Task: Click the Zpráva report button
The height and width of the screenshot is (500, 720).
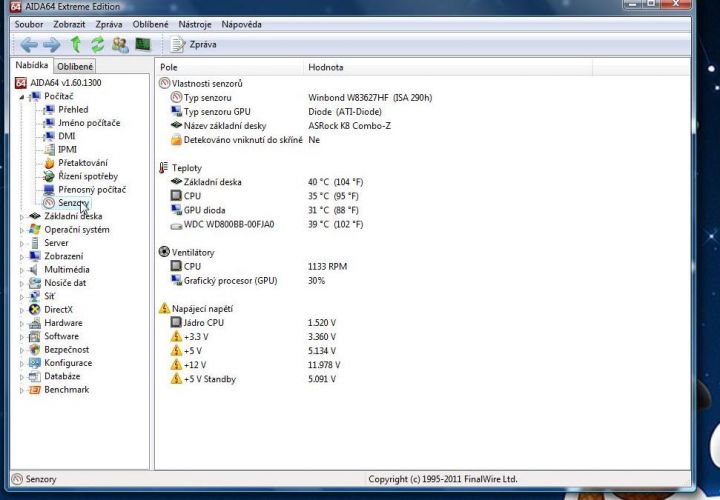Action: pyautogui.click(x=193, y=45)
